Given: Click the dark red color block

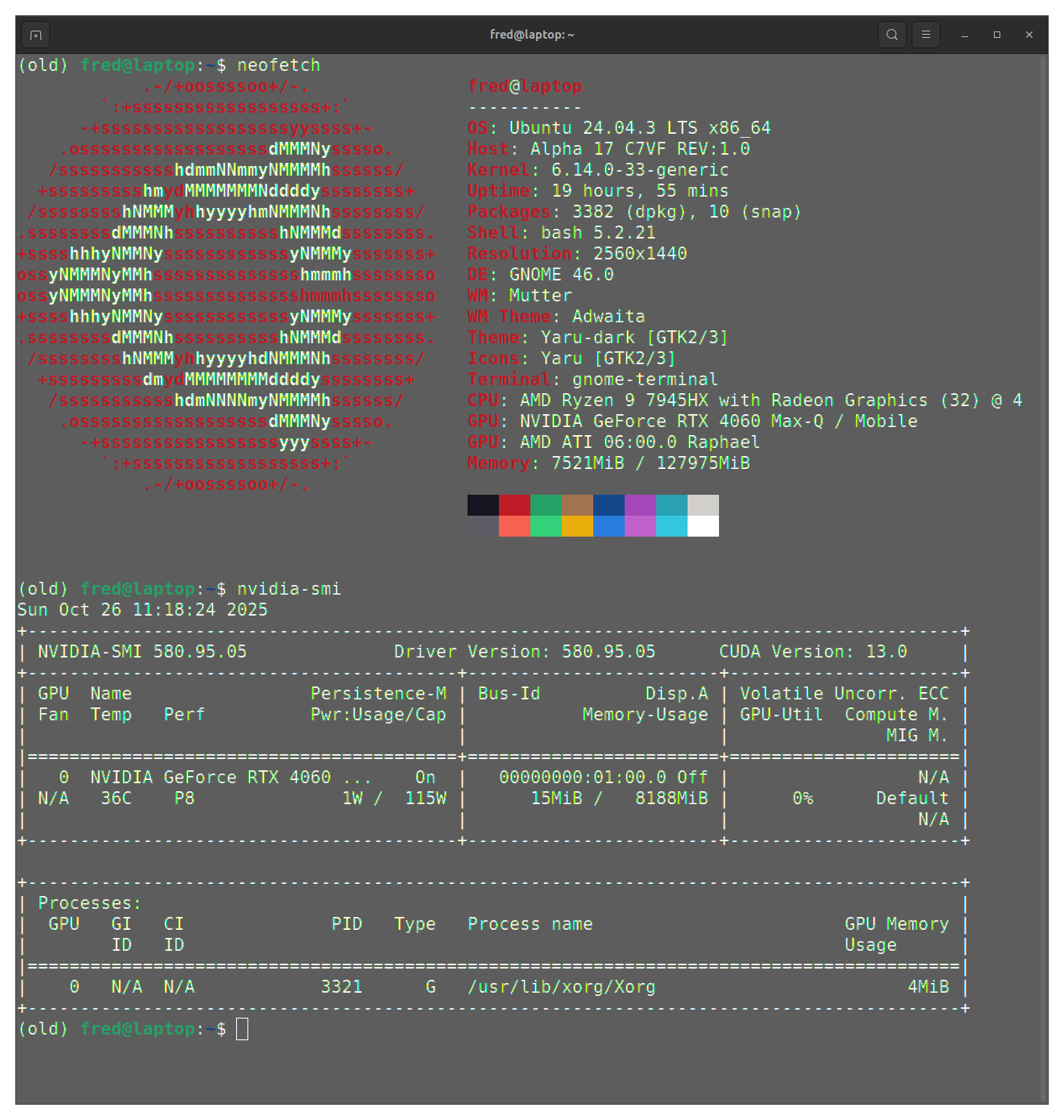Looking at the screenshot, I should pyautogui.click(x=514, y=505).
